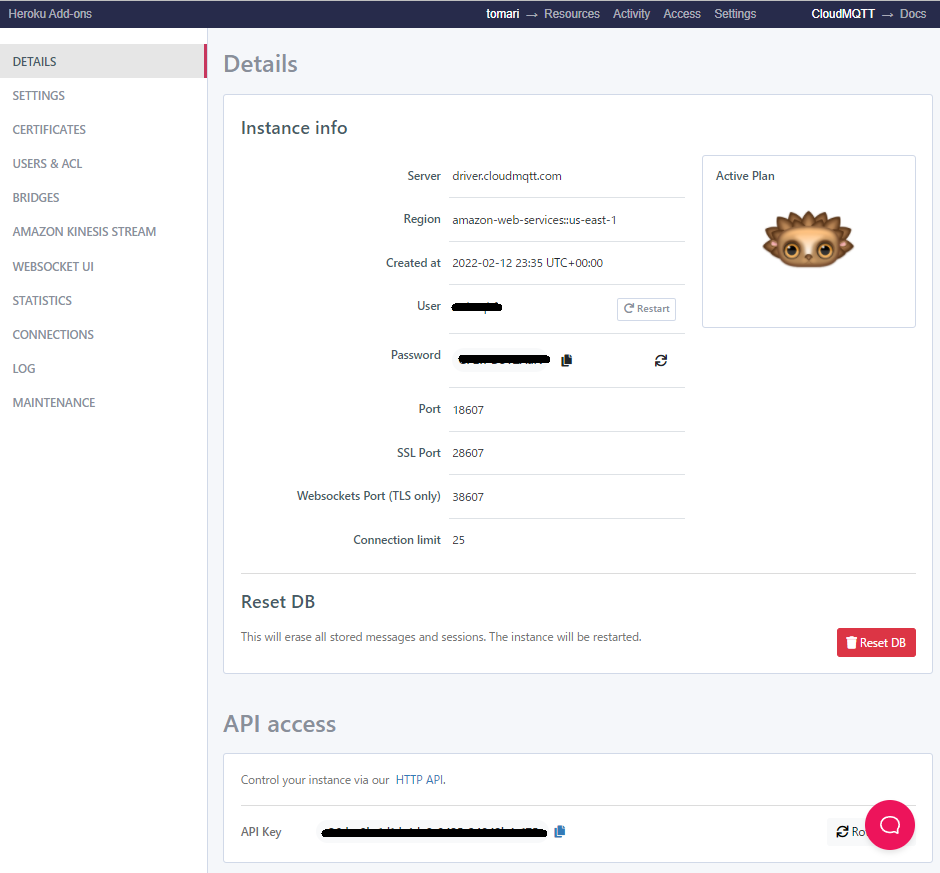Screen dimensions: 940x873
Task: Open the Resources header link
Action: (572, 14)
